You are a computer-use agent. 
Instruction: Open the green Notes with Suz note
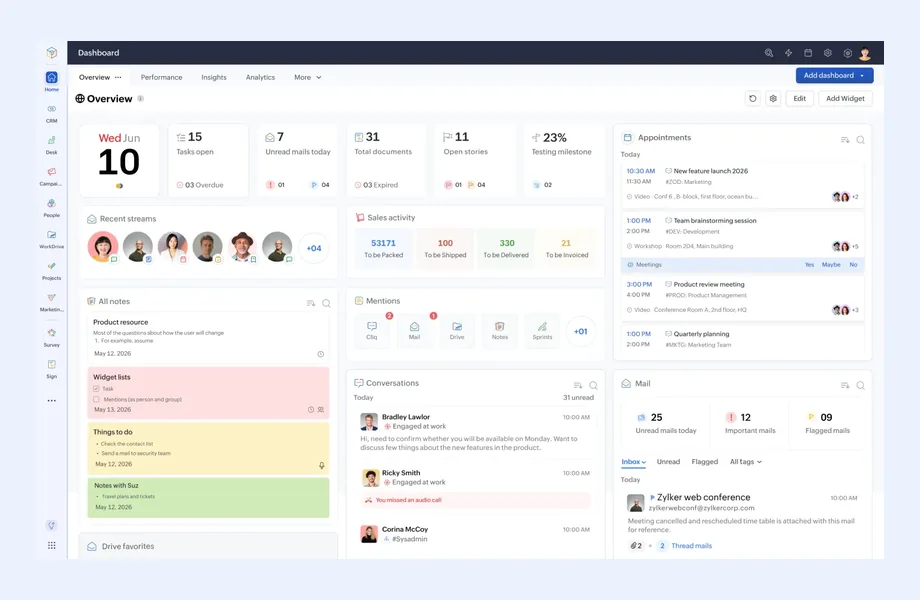point(208,497)
